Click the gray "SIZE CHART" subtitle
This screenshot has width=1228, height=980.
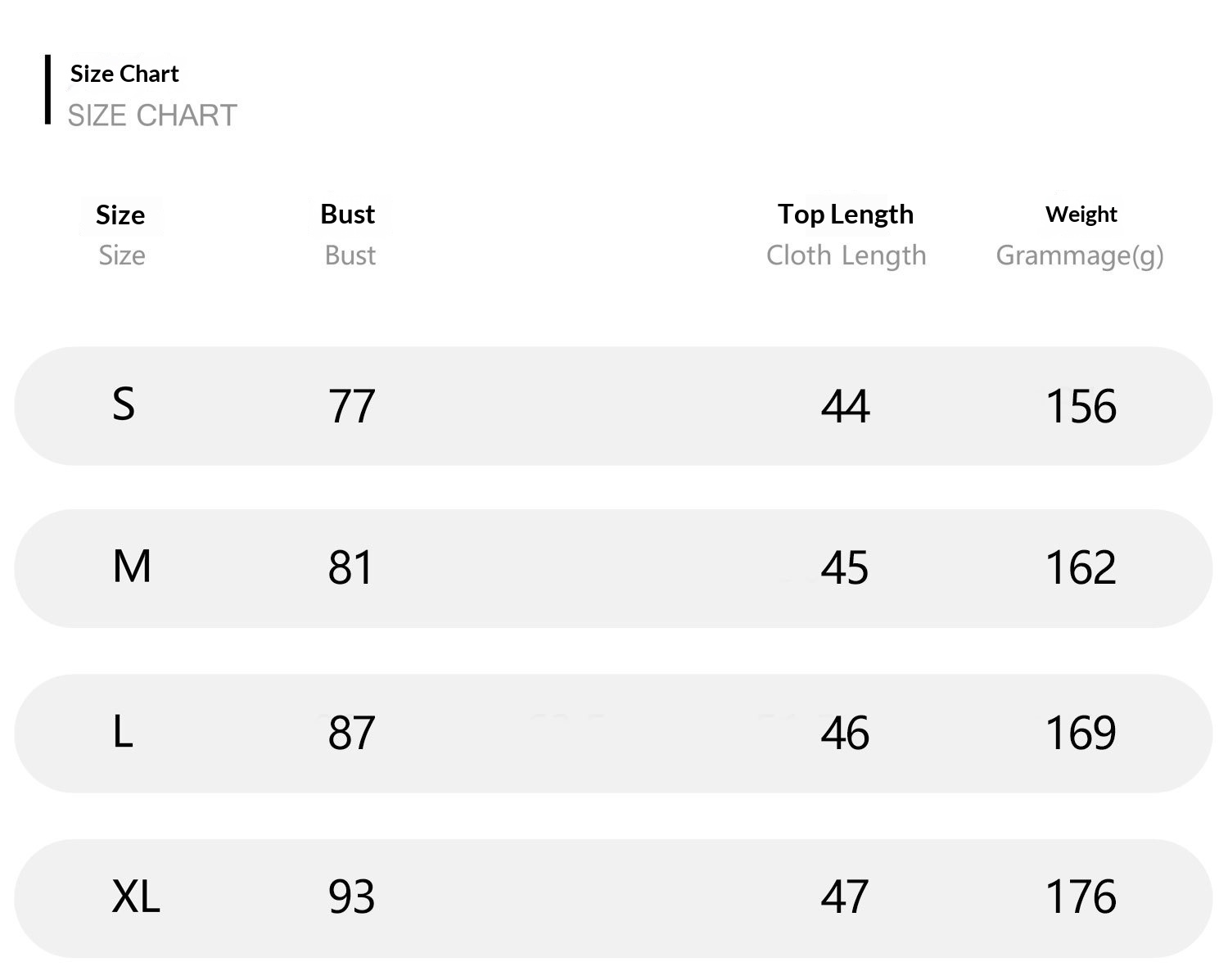pyautogui.click(x=152, y=115)
